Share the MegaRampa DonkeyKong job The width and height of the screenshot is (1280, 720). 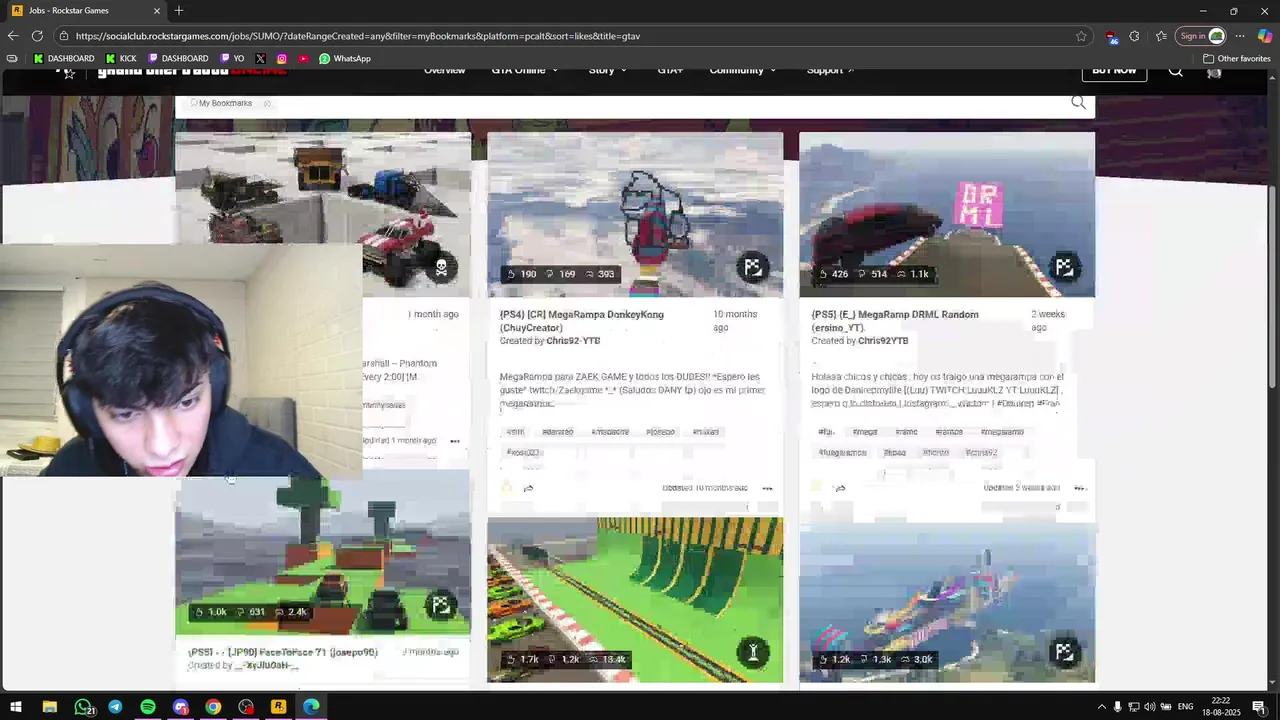pos(528,488)
